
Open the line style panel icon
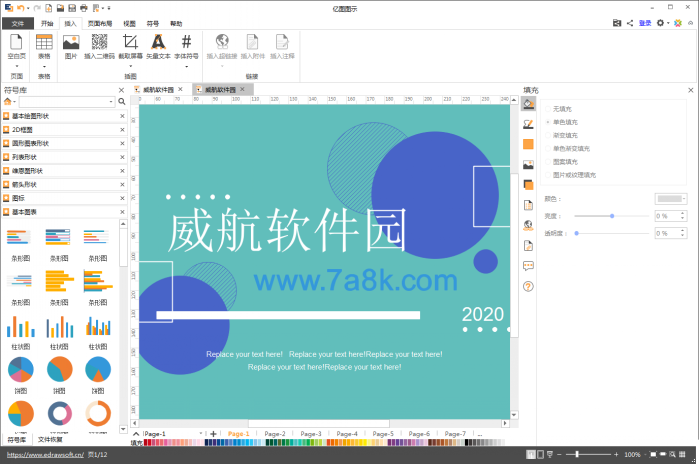528,123
